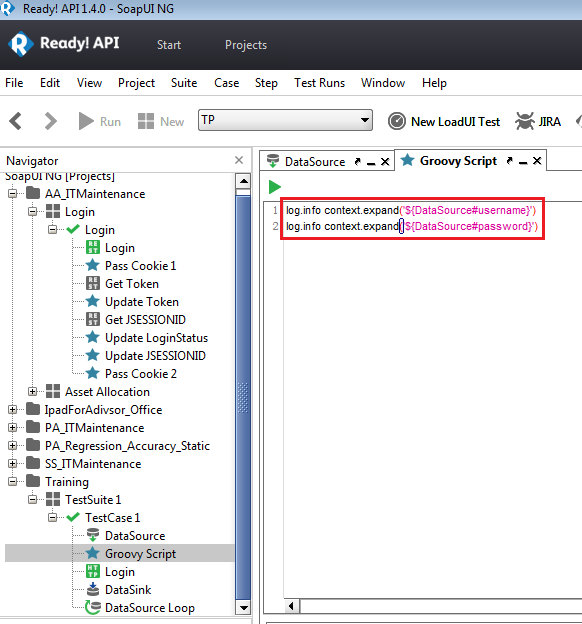Open the File menu
Screen dimensions: 582x624
click(14, 83)
